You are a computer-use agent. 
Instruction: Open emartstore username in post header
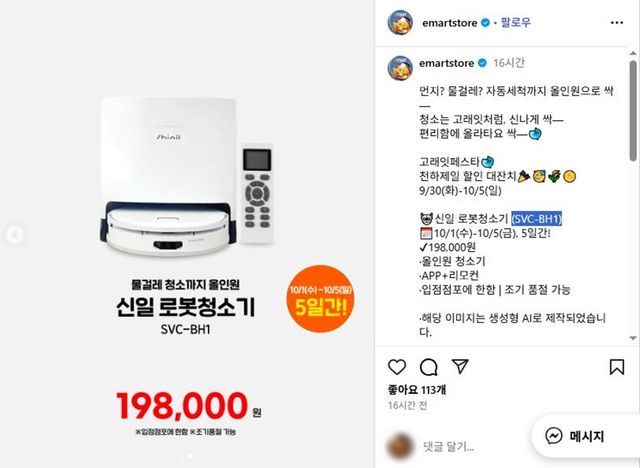pyautogui.click(x=449, y=23)
